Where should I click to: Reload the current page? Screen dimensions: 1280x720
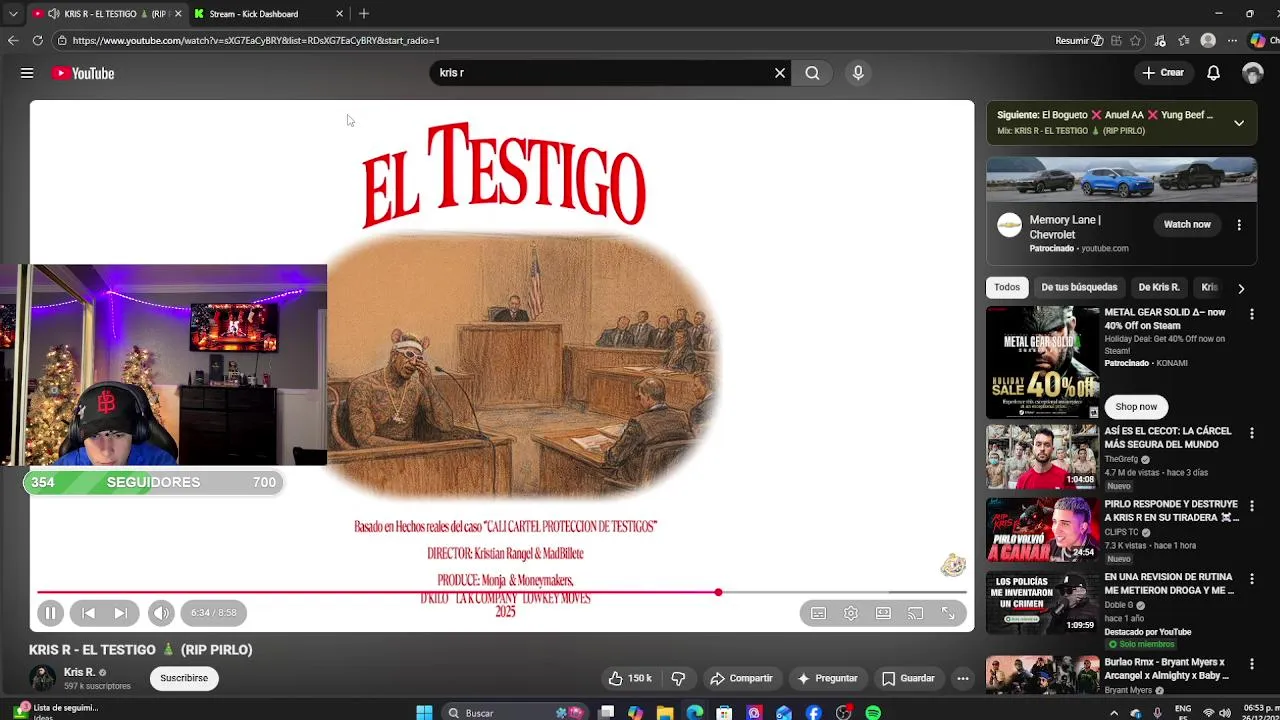click(x=37, y=40)
